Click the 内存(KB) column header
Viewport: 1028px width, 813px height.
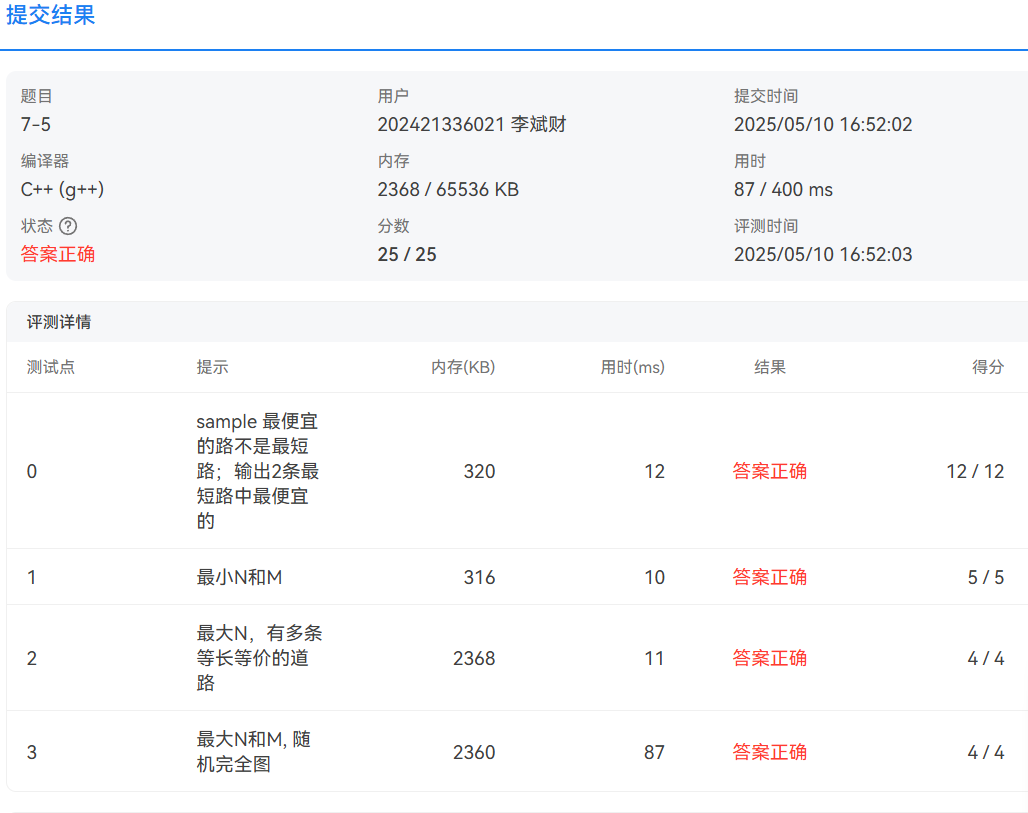[x=463, y=367]
